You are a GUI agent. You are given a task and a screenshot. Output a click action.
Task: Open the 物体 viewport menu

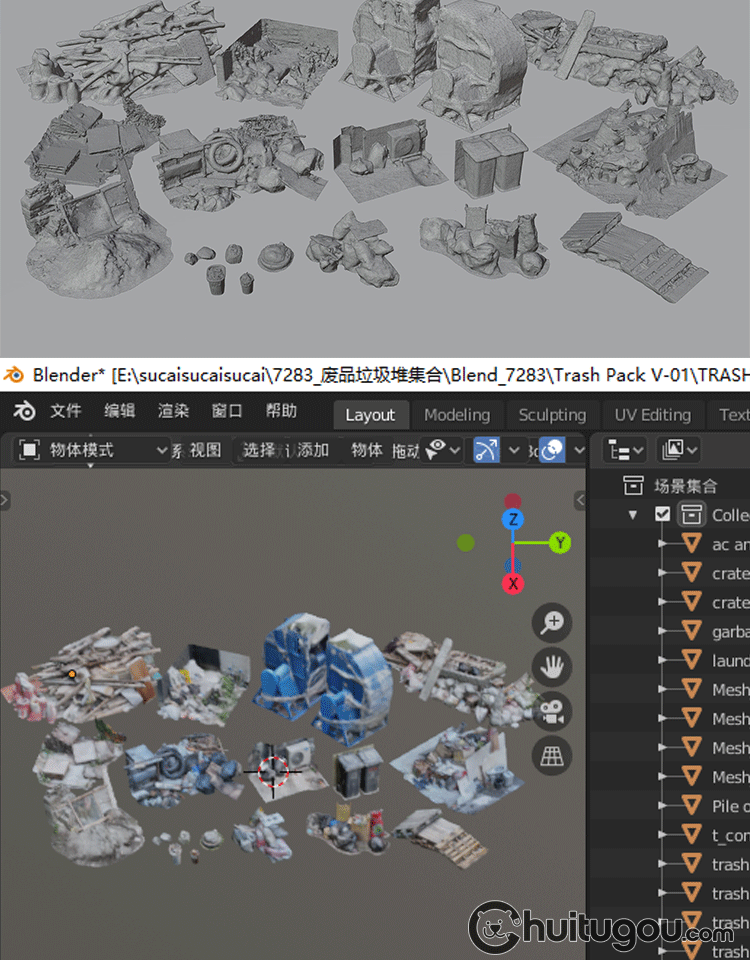tap(367, 451)
